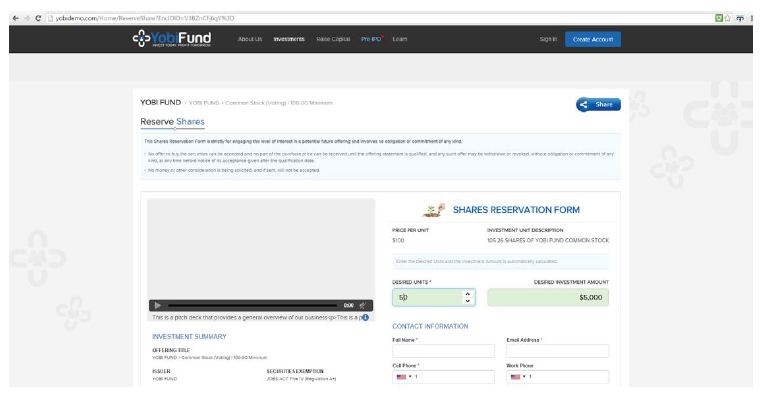Screen dimensions: 764x401
Task: Open Work Phone country flag dropdown
Action: pyautogui.click(x=517, y=377)
